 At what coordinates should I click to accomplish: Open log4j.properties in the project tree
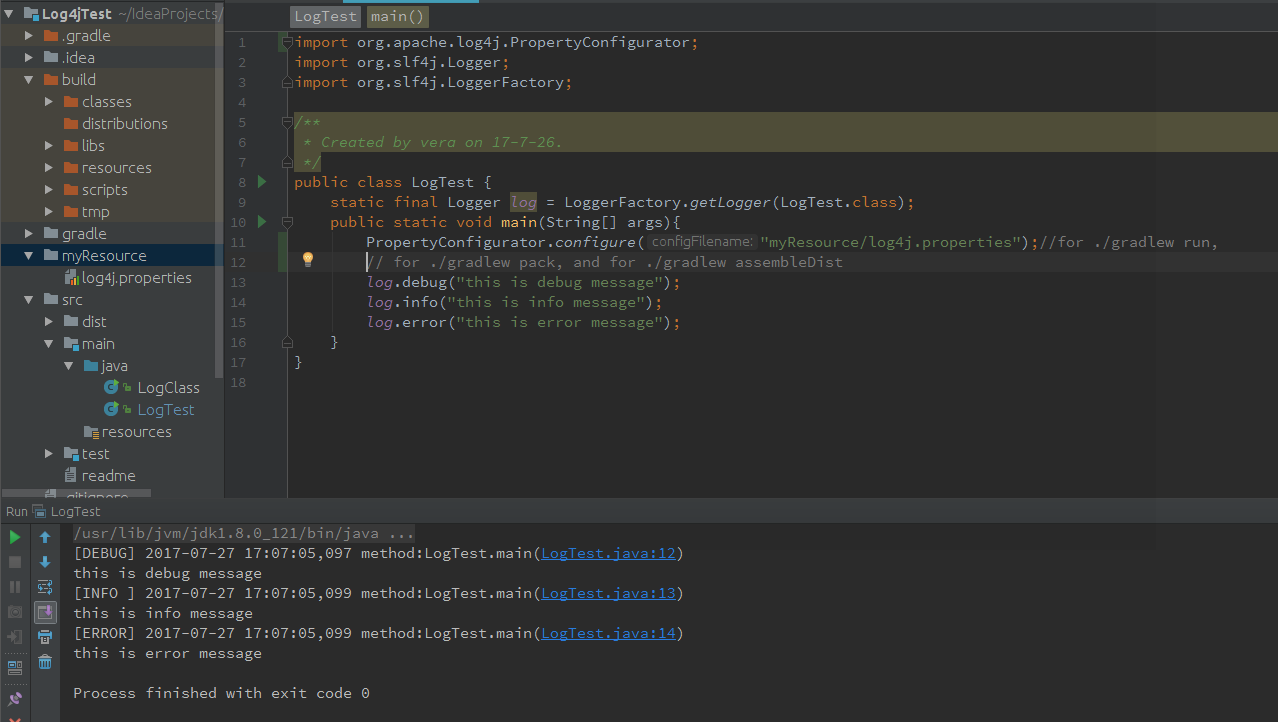[136, 278]
